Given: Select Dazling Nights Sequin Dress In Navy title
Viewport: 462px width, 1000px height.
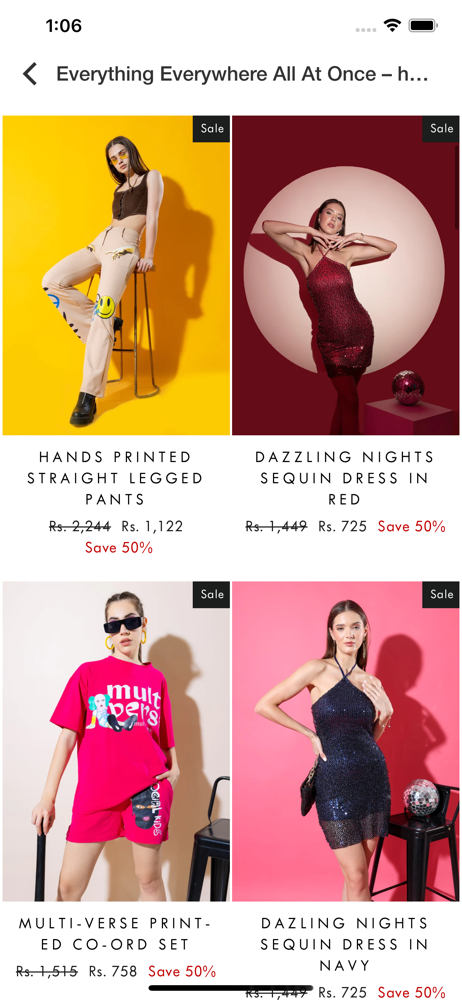Looking at the screenshot, I should click(x=345, y=944).
